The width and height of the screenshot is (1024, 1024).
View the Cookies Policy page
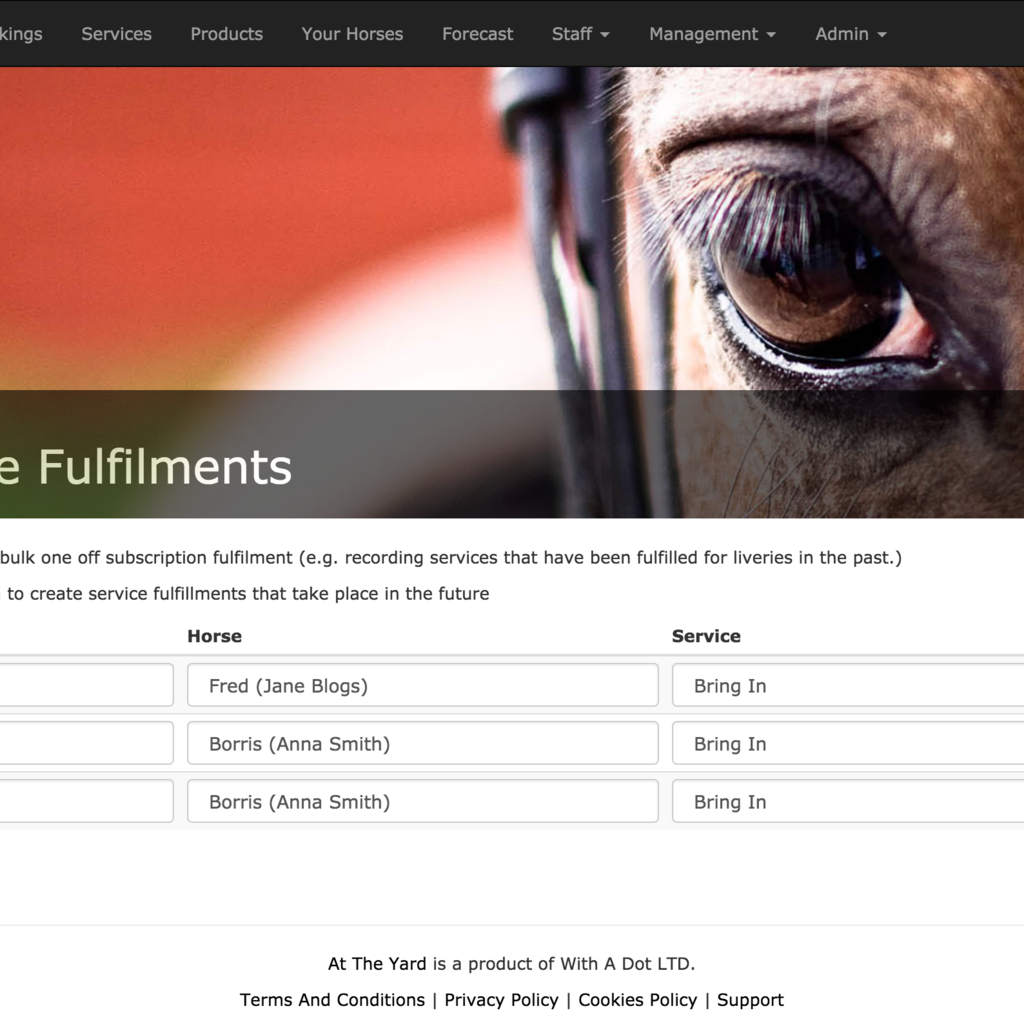637,1000
